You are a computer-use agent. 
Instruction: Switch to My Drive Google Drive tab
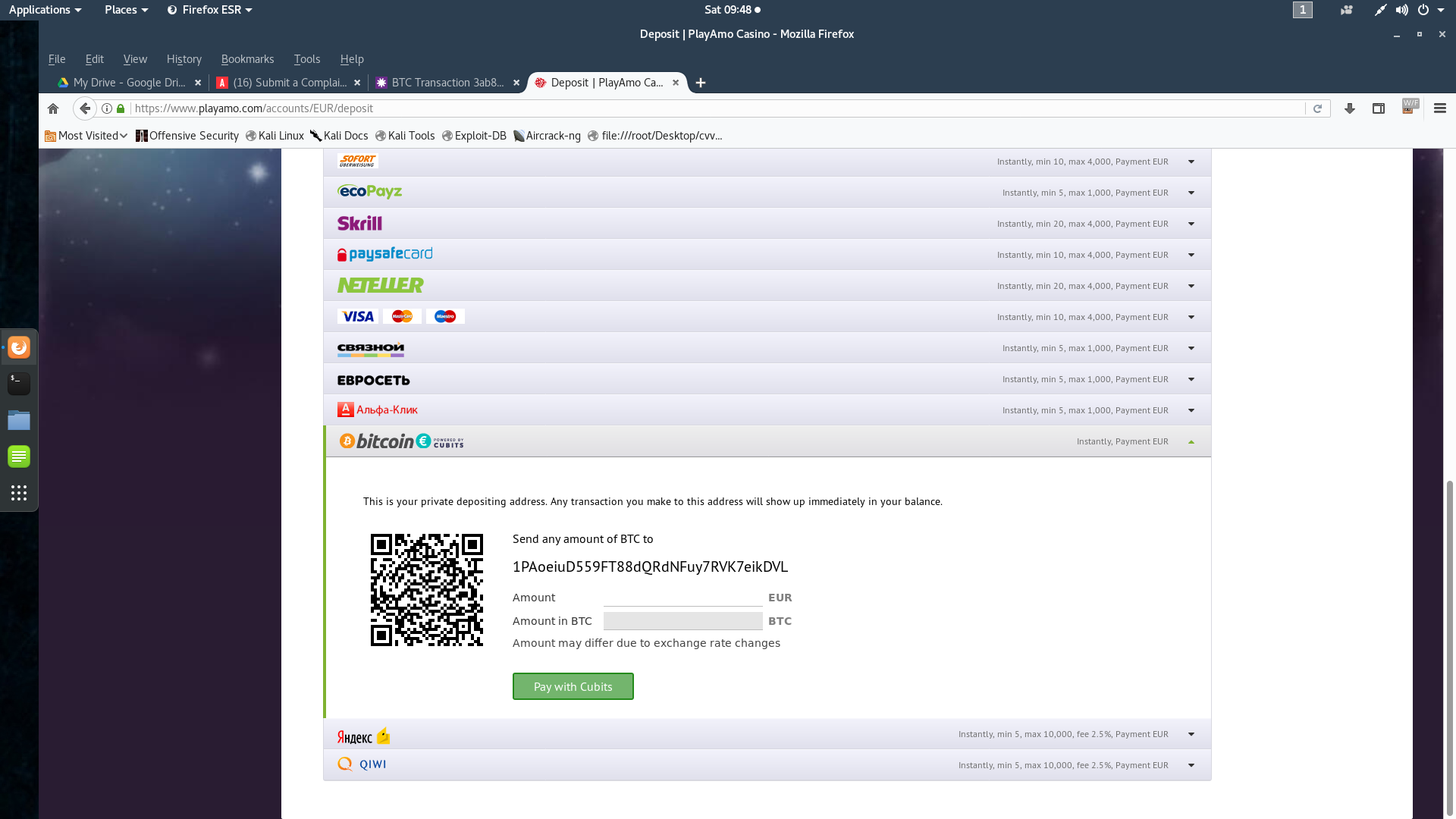(129, 83)
